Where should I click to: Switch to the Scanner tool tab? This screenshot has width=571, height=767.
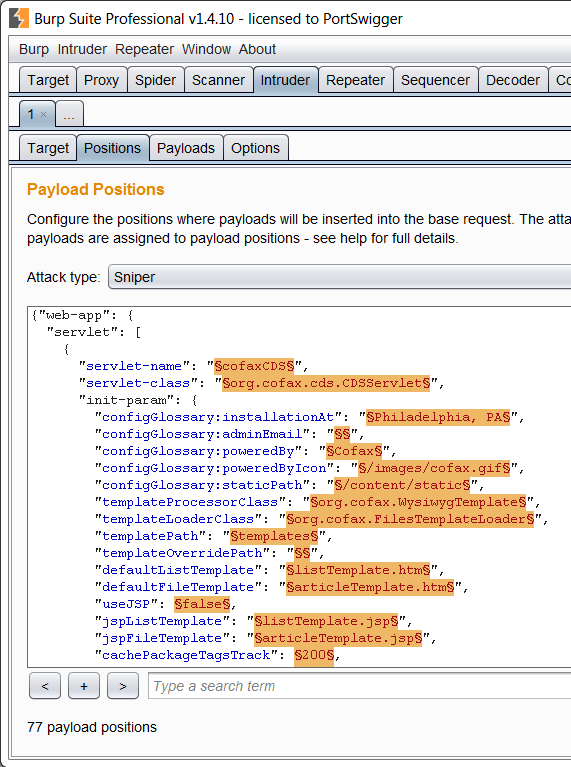[218, 80]
